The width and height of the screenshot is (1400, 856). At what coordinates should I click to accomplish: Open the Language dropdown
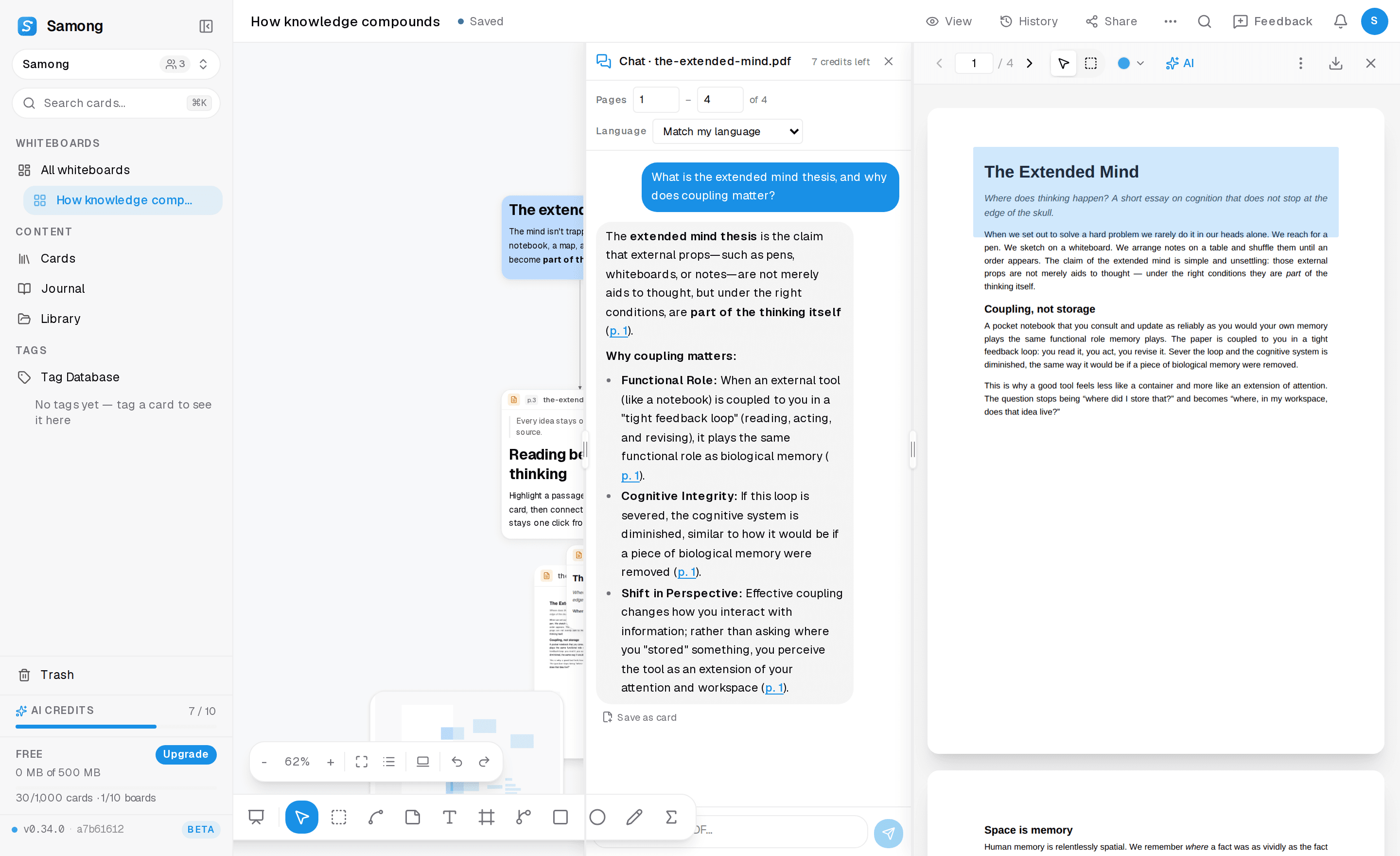(x=727, y=131)
